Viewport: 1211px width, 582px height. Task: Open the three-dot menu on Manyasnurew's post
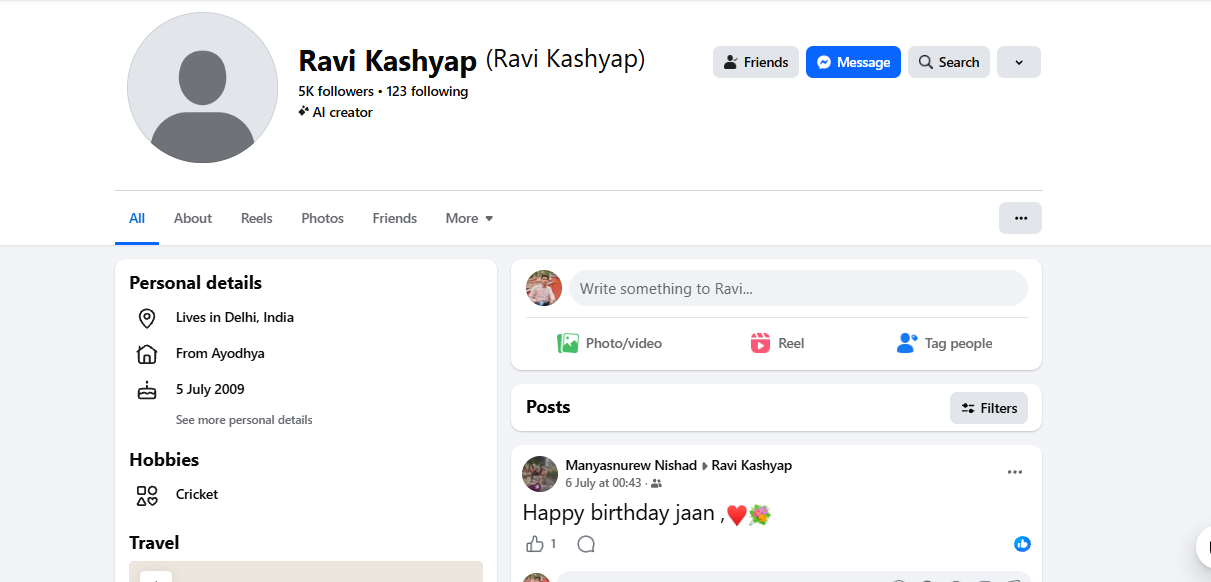tap(1015, 472)
